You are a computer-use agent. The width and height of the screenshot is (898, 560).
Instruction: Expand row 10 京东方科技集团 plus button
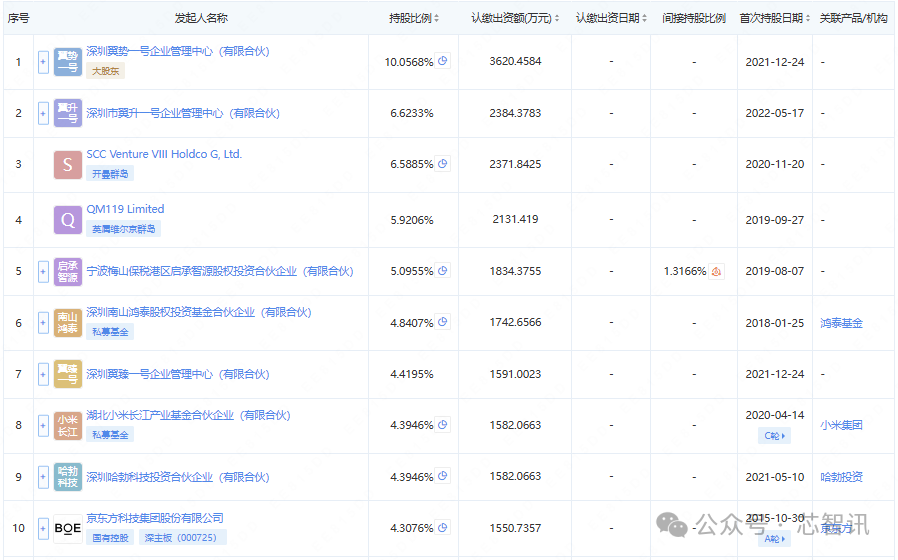pyautogui.click(x=43, y=528)
